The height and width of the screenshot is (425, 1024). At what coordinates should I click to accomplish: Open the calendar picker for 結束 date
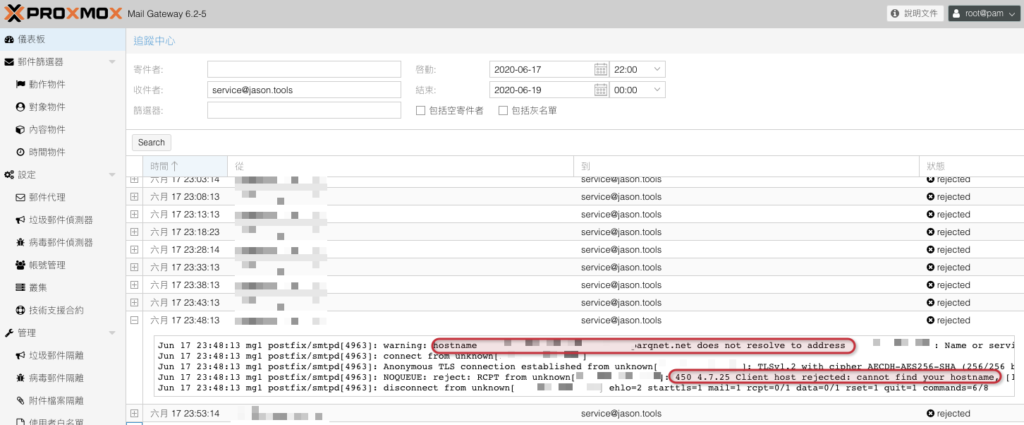(601, 90)
